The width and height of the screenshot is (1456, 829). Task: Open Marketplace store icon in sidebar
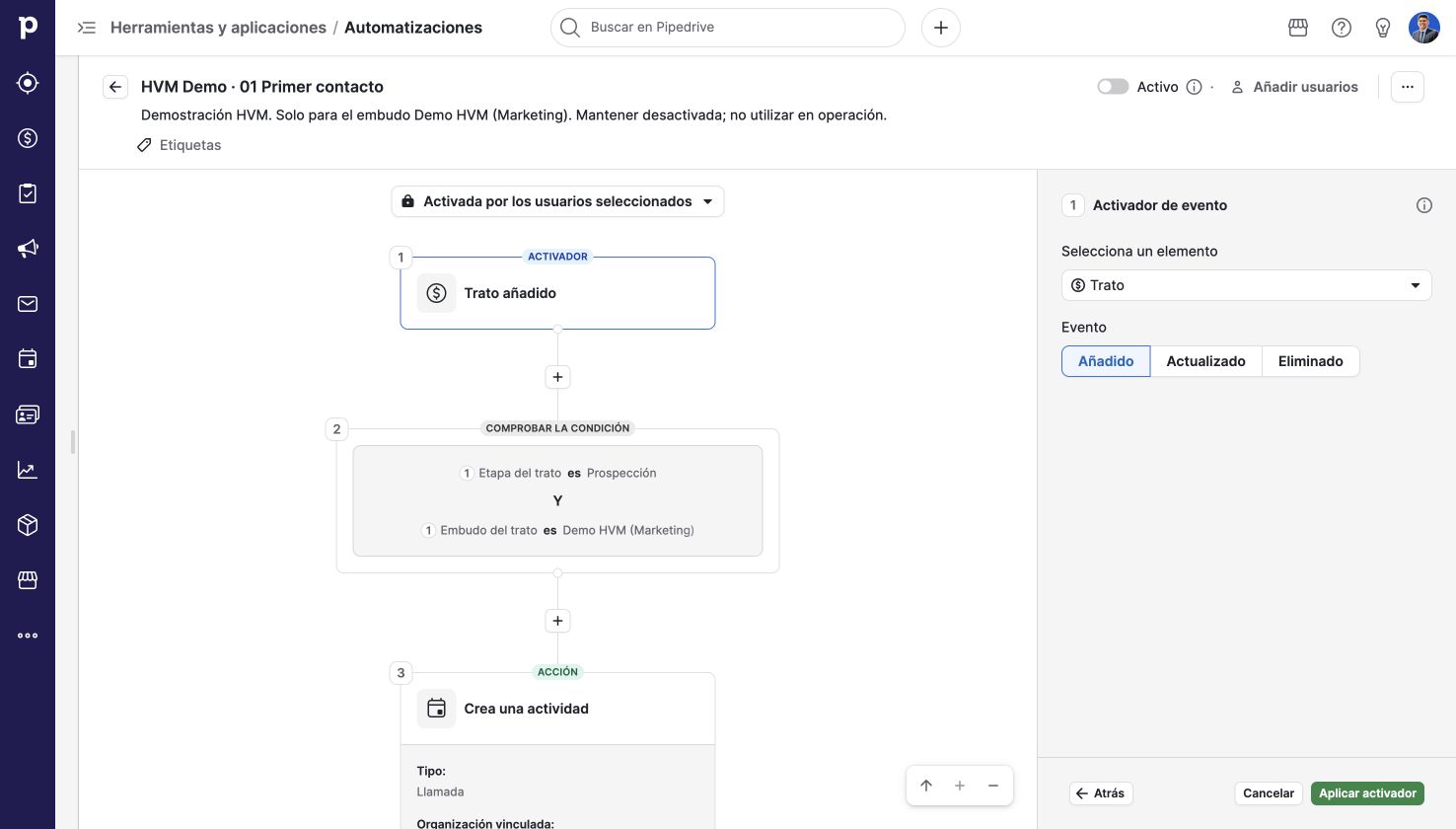tap(28, 580)
